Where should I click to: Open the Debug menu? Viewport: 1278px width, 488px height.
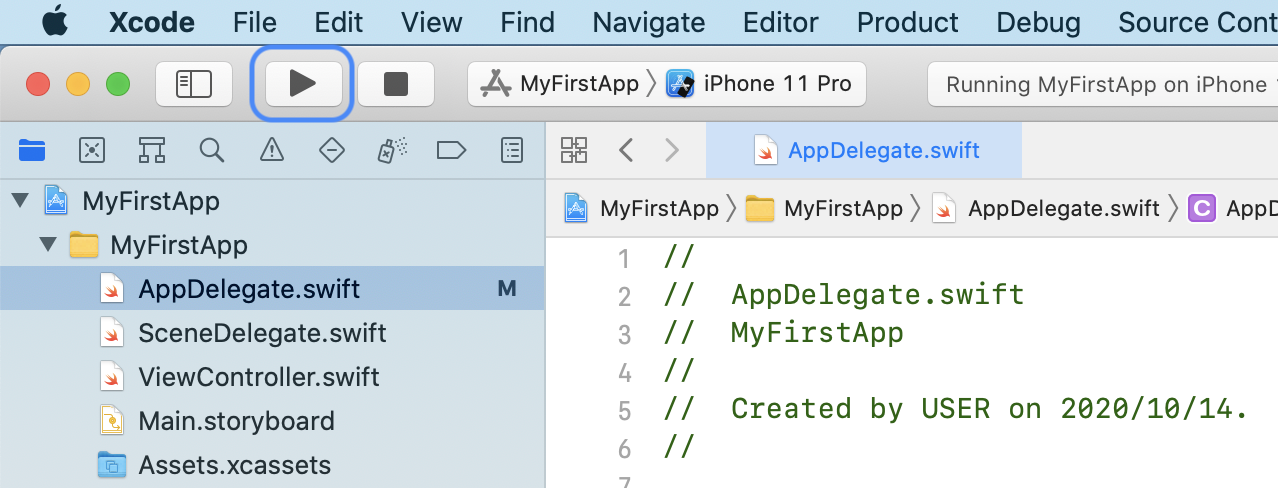[x=1039, y=22]
